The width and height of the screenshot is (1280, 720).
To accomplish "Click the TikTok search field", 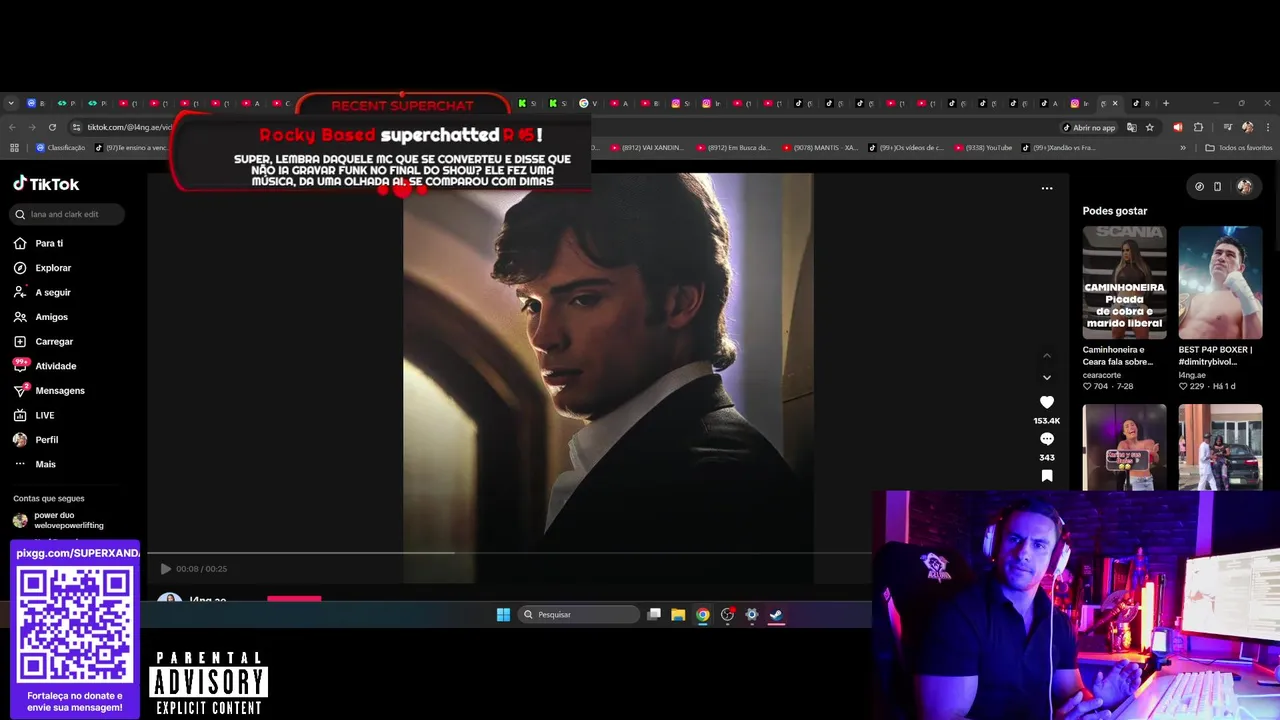I will 68,214.
